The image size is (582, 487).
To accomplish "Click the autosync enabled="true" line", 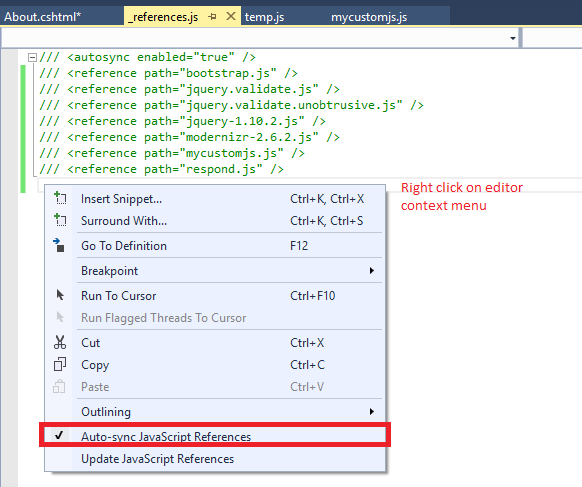I will [147, 57].
